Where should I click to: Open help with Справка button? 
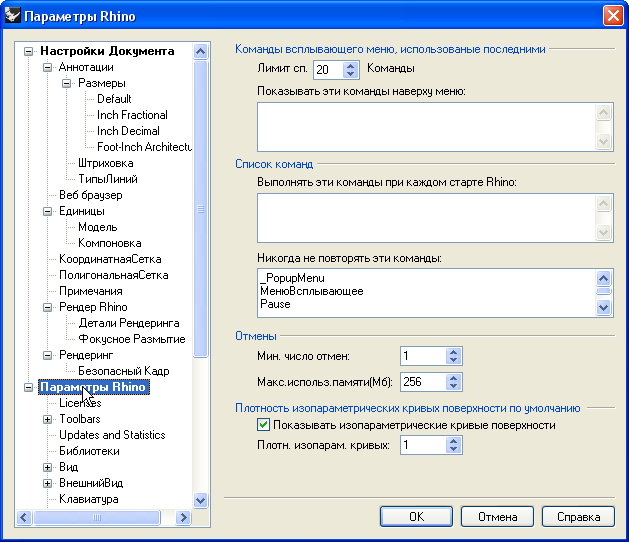coord(578,517)
